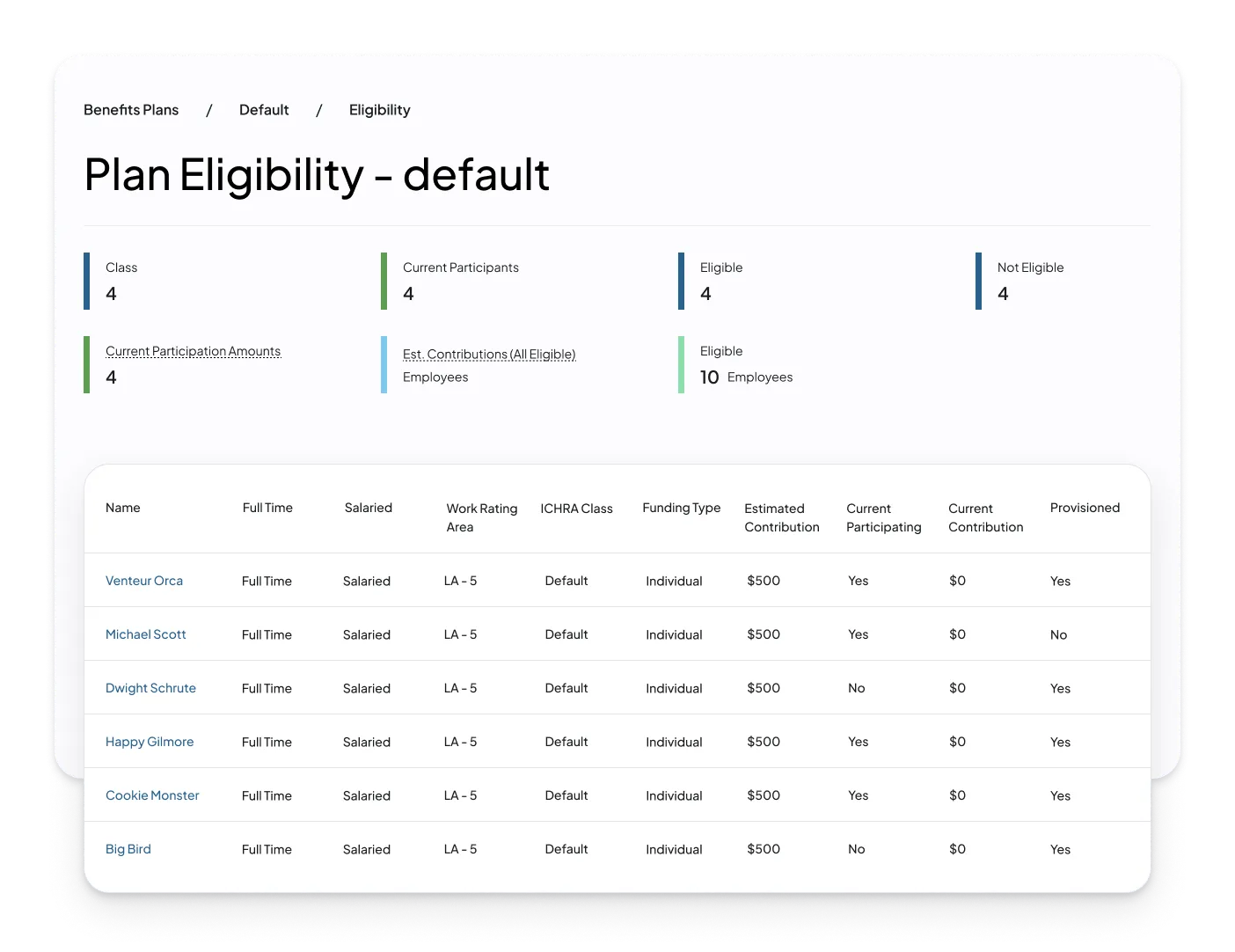Click the Current Participation Amounts label

[193, 351]
